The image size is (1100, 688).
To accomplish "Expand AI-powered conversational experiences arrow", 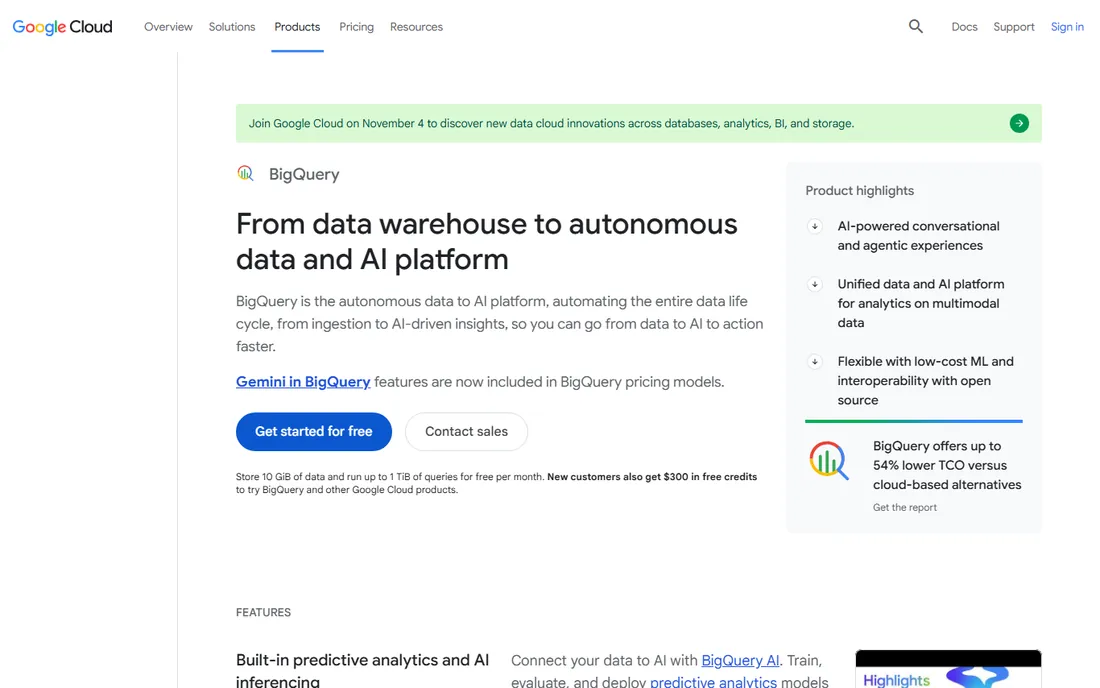I will click(x=814, y=227).
